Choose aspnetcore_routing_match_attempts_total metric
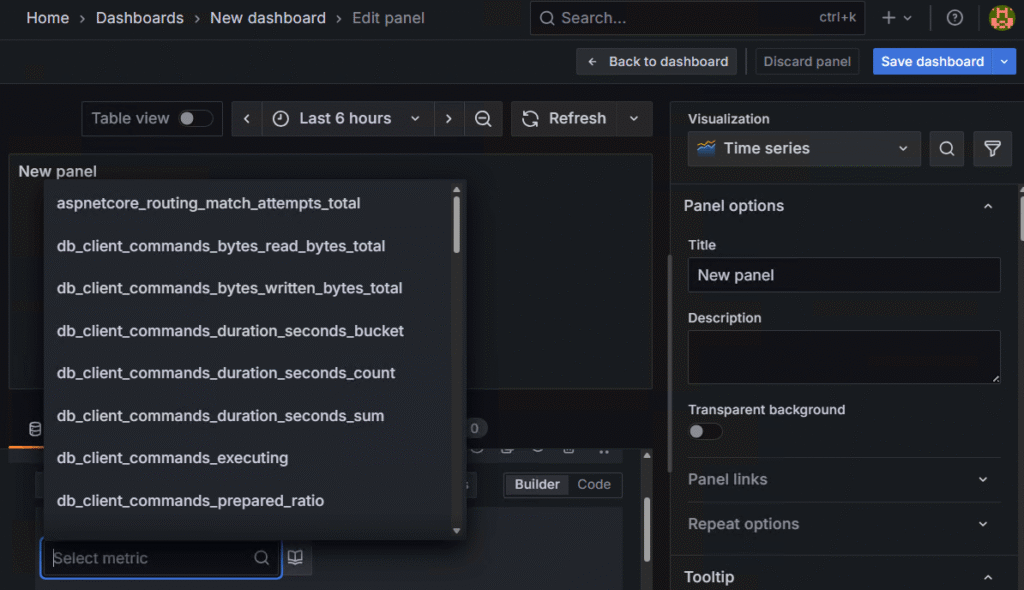Image resolution: width=1024 pixels, height=590 pixels. 208,203
